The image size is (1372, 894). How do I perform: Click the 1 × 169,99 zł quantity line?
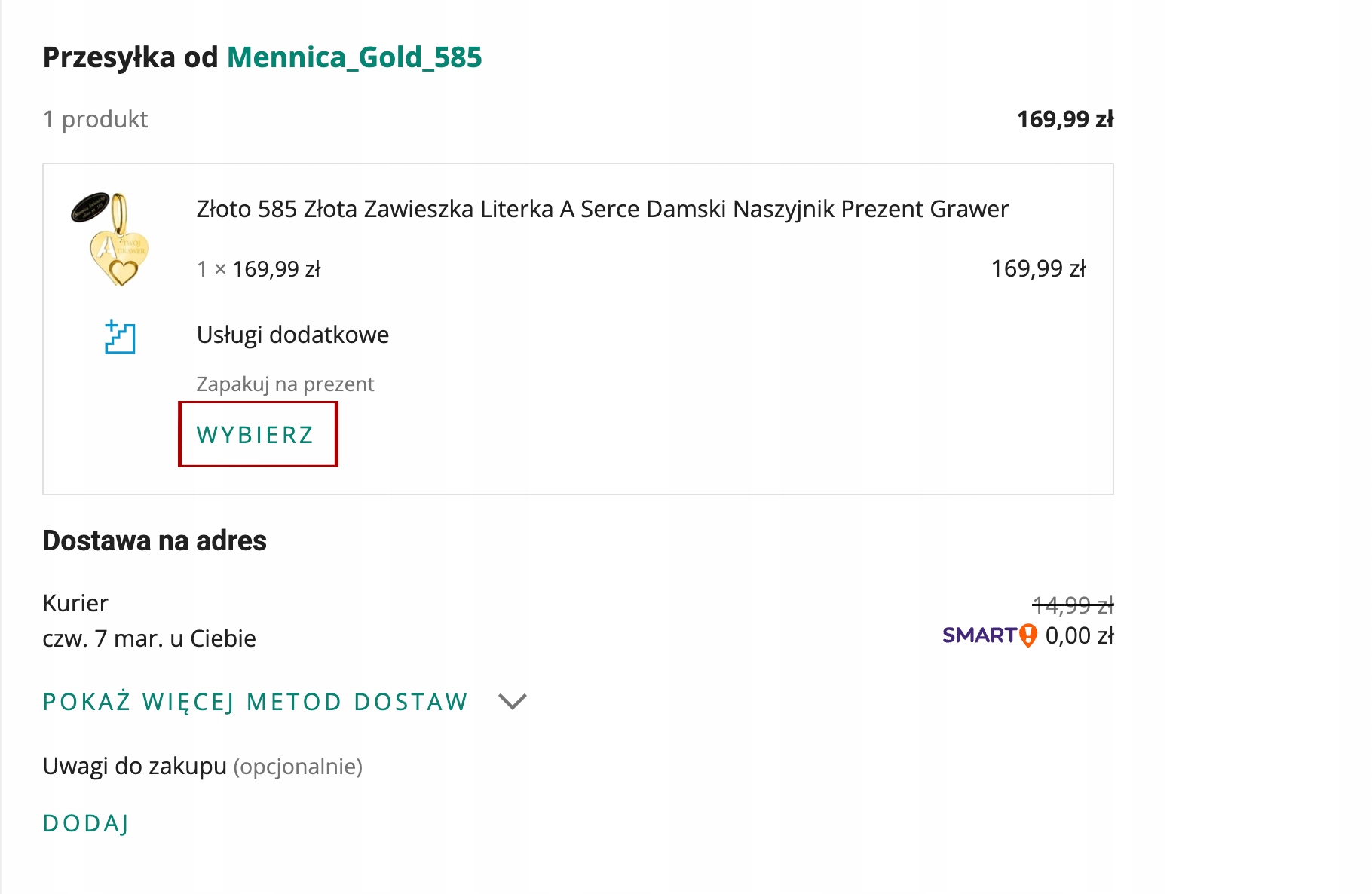tap(259, 269)
